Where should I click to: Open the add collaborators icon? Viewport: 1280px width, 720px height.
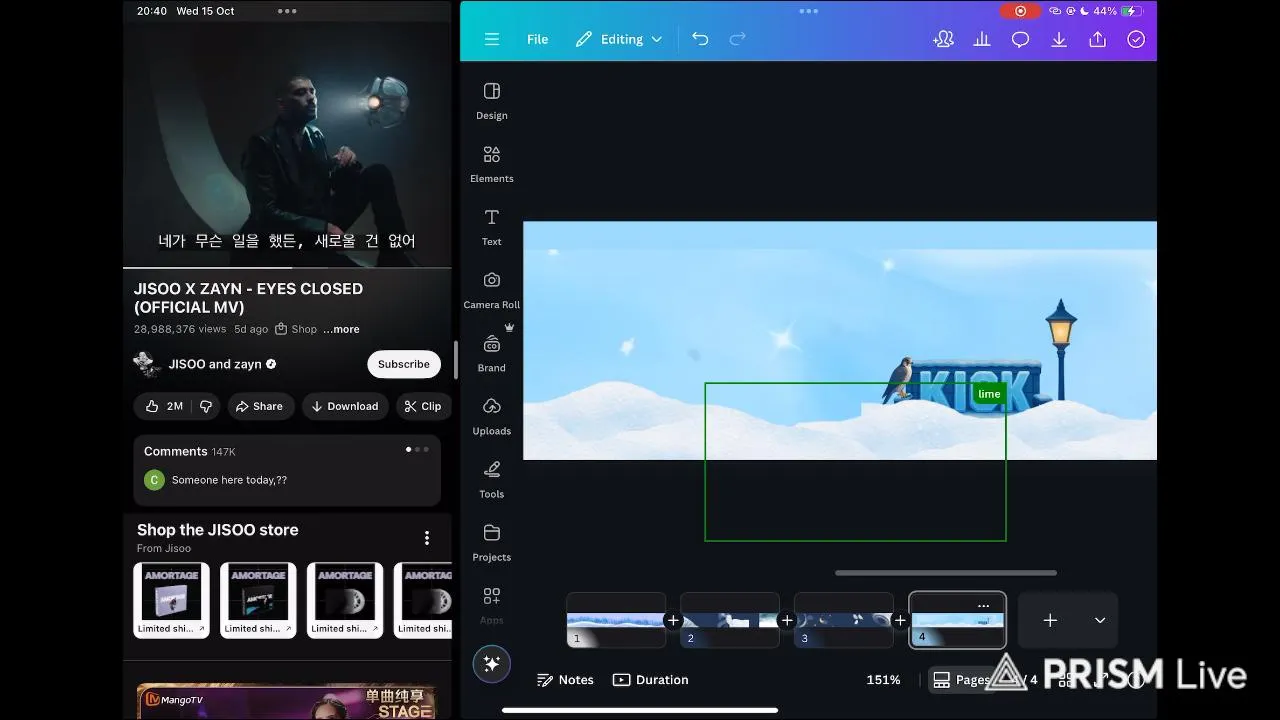click(x=943, y=39)
